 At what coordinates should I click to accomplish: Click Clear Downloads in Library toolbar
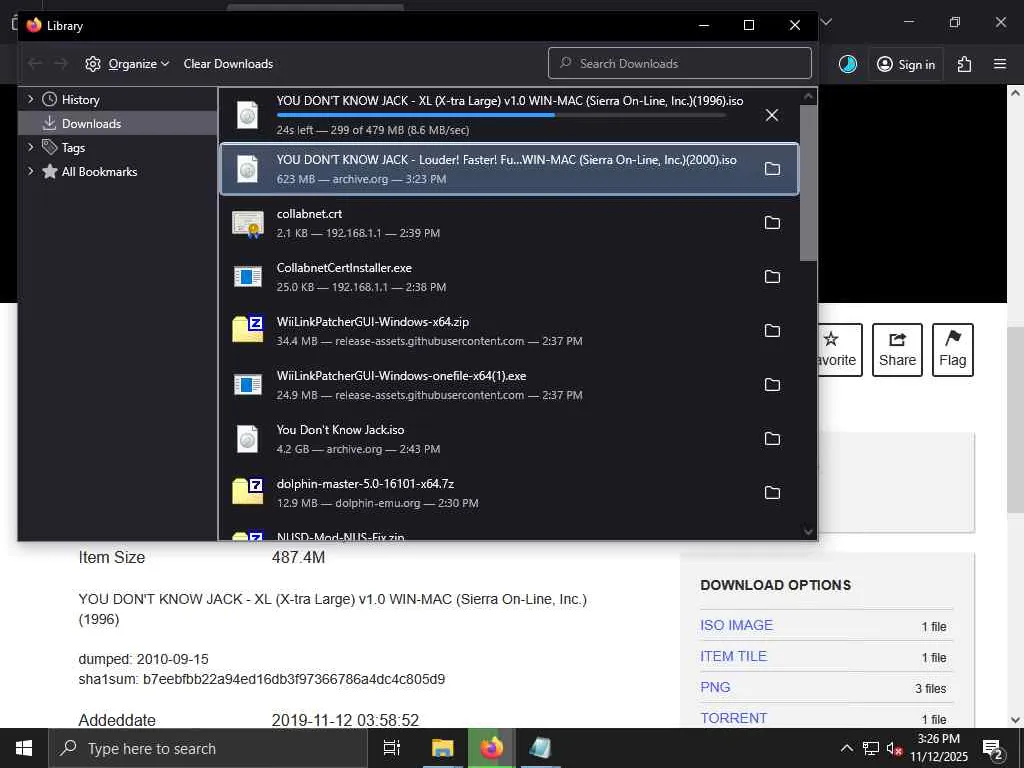[x=228, y=64]
